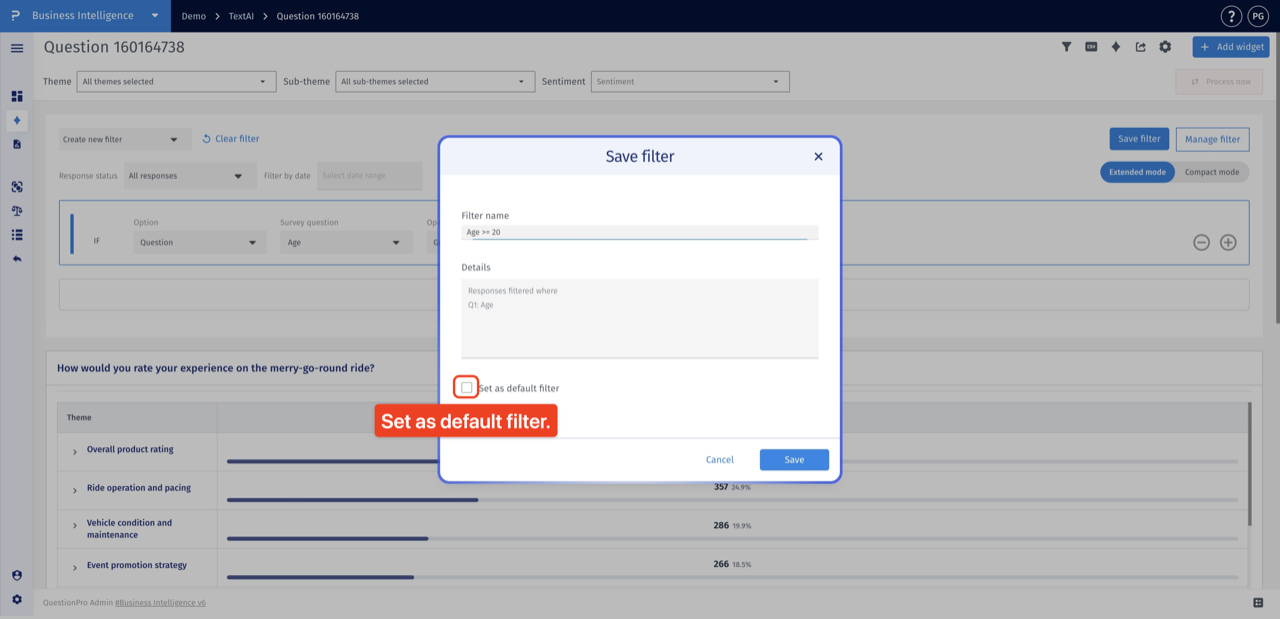This screenshot has width=1280, height=619.
Task: Switch to Compact mode
Action: [x=1212, y=172]
